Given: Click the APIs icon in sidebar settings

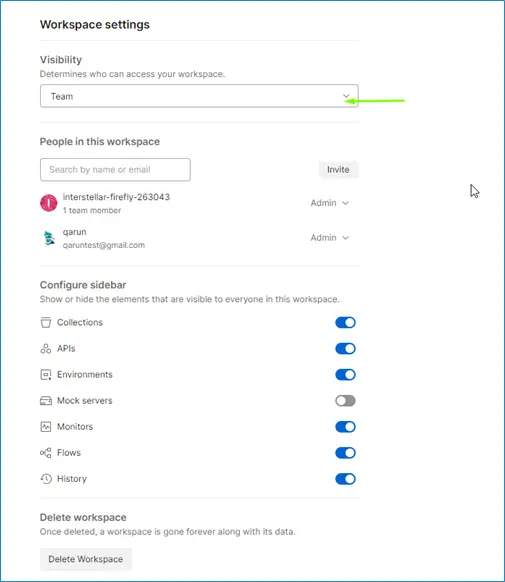Looking at the screenshot, I should coord(46,349).
